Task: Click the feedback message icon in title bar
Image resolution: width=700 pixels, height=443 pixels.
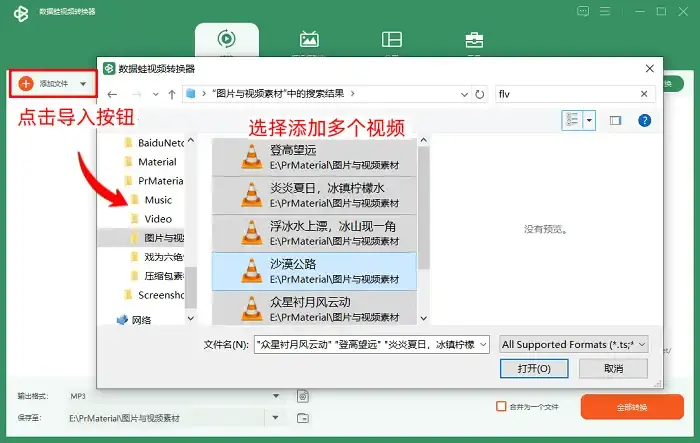Action: 583,11
